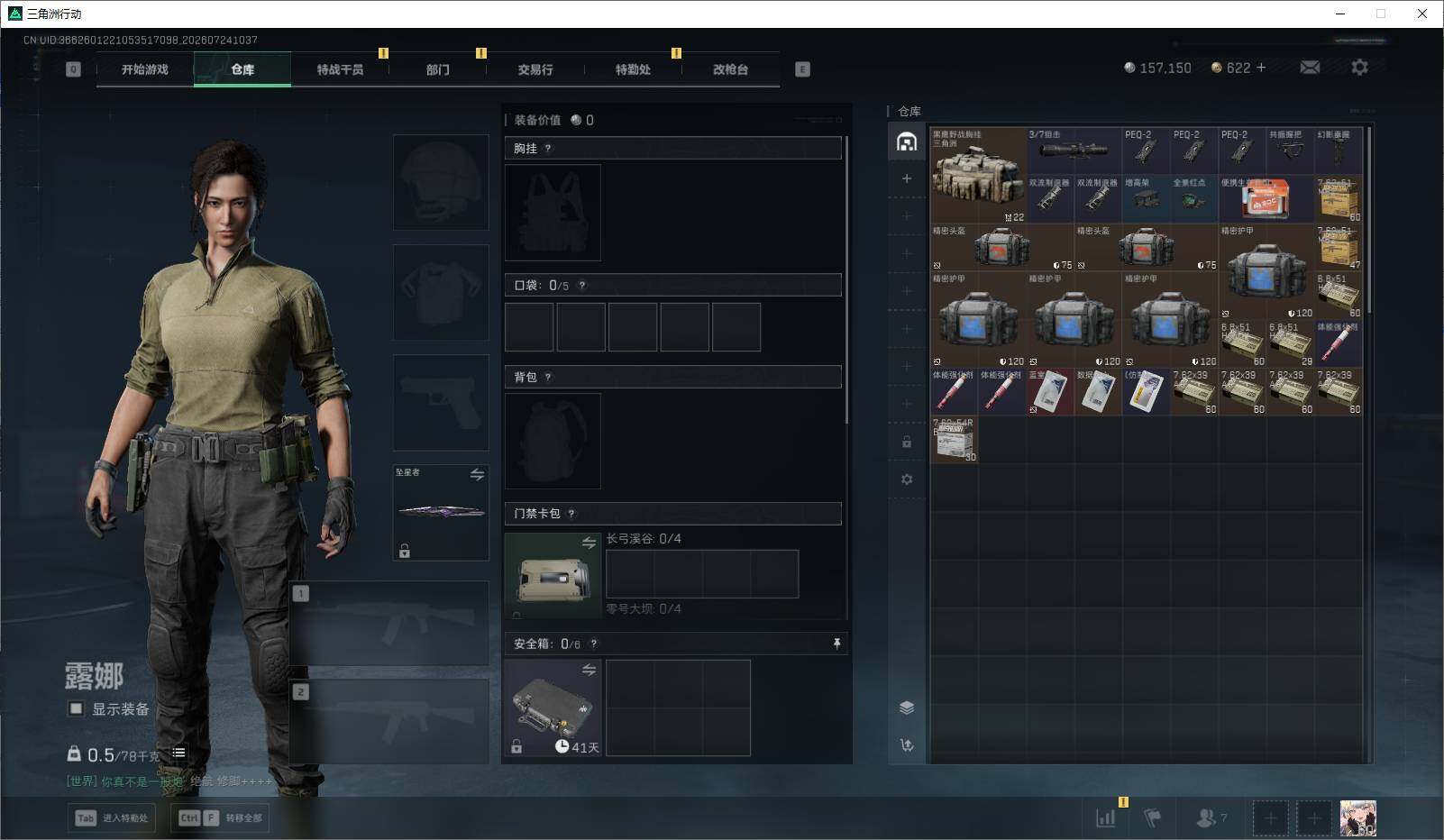Click the sort icon at the warehouse sidebar bottom
Screen dimensions: 1444x840
tap(907, 744)
